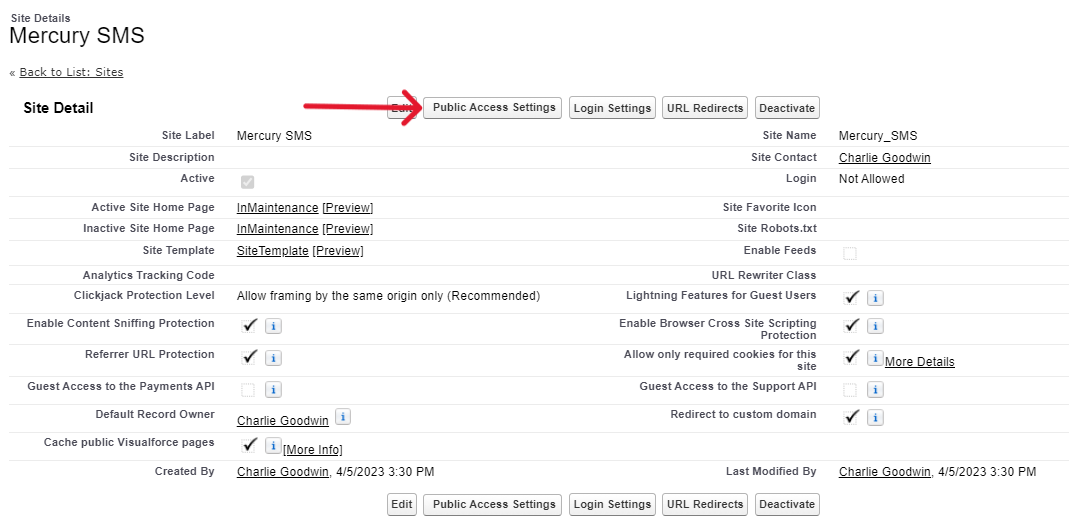Click Enable Browser Cross Site Scripting Protection checkmark
Viewport: 1069px width, 531px height.
(851, 324)
